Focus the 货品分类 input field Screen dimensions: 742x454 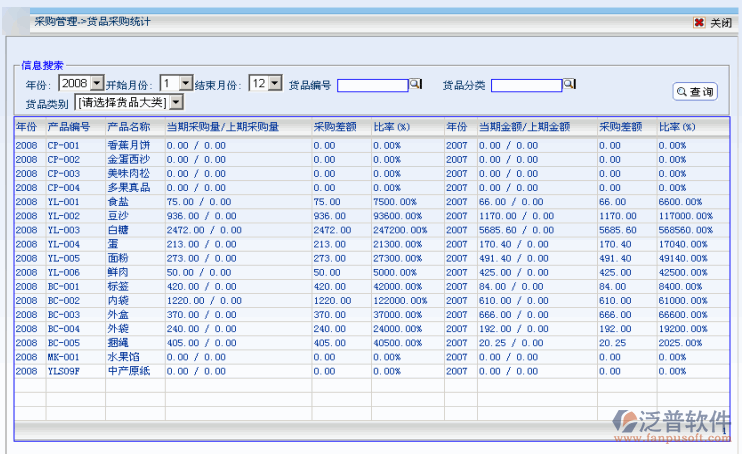tap(526, 86)
